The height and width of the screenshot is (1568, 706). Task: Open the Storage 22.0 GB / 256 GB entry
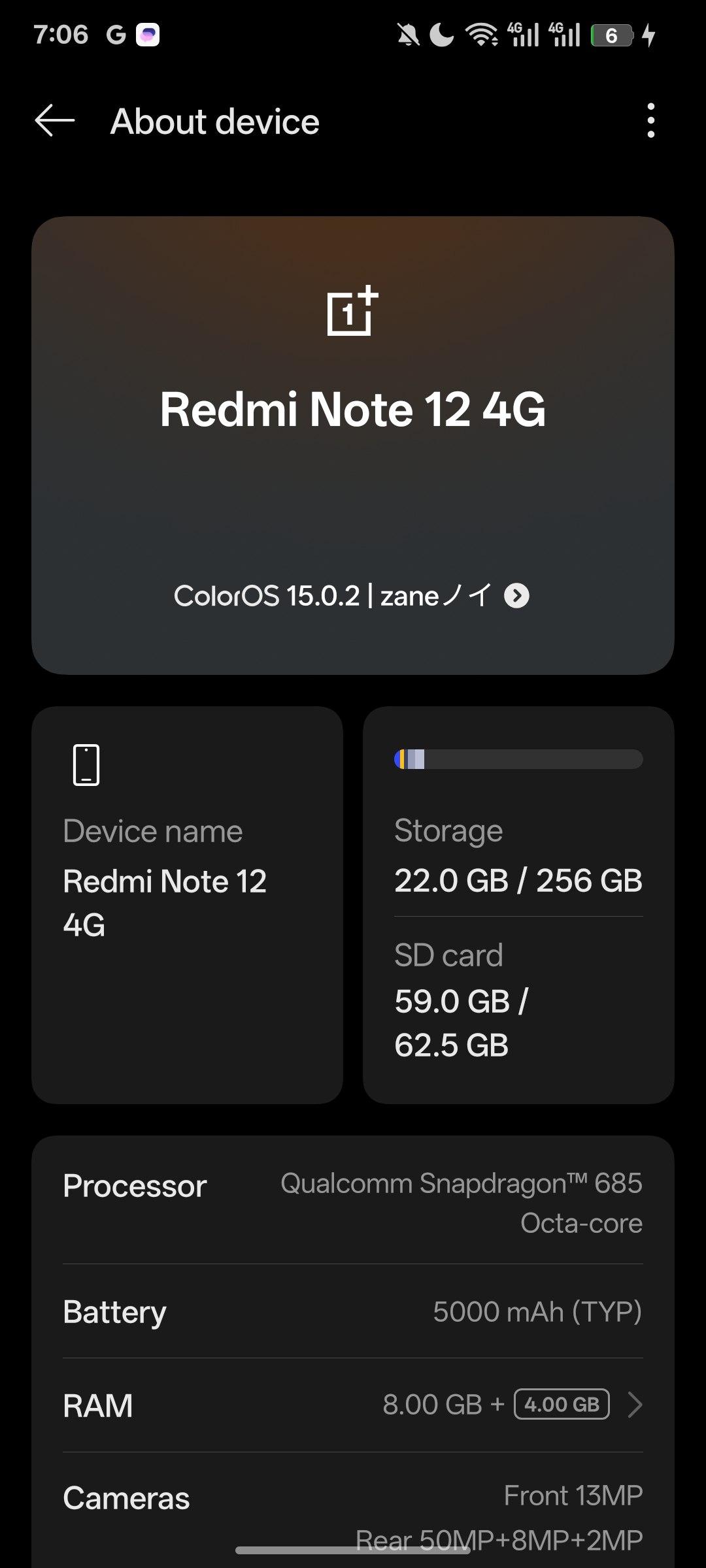tap(518, 857)
